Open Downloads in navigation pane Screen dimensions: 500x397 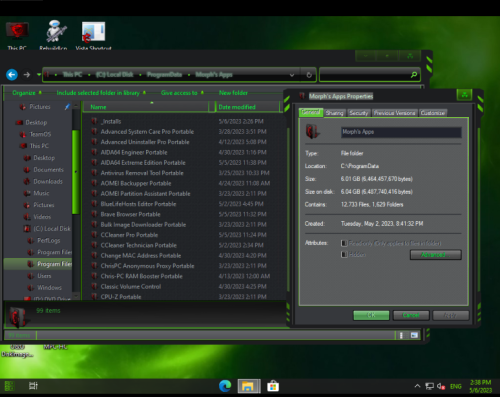click(x=48, y=181)
